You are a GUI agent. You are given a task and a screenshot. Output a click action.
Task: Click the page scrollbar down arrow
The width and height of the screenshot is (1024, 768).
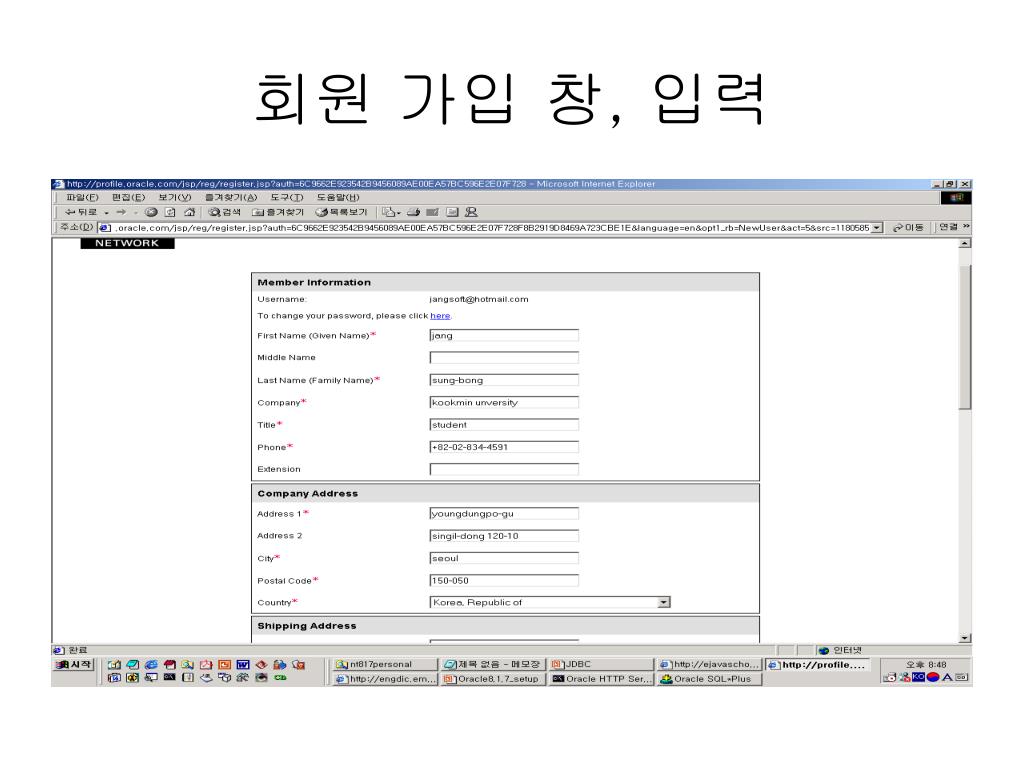[965, 638]
